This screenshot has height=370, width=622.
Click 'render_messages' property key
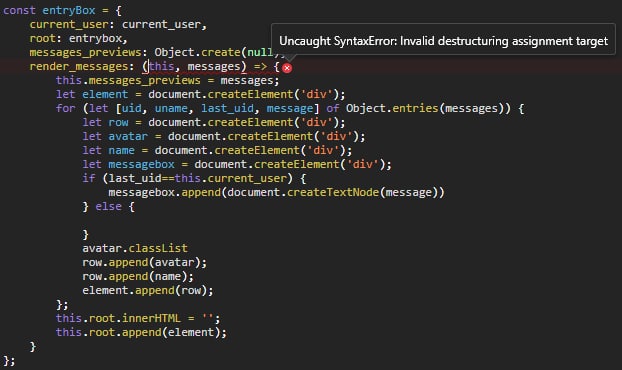click(x=79, y=66)
